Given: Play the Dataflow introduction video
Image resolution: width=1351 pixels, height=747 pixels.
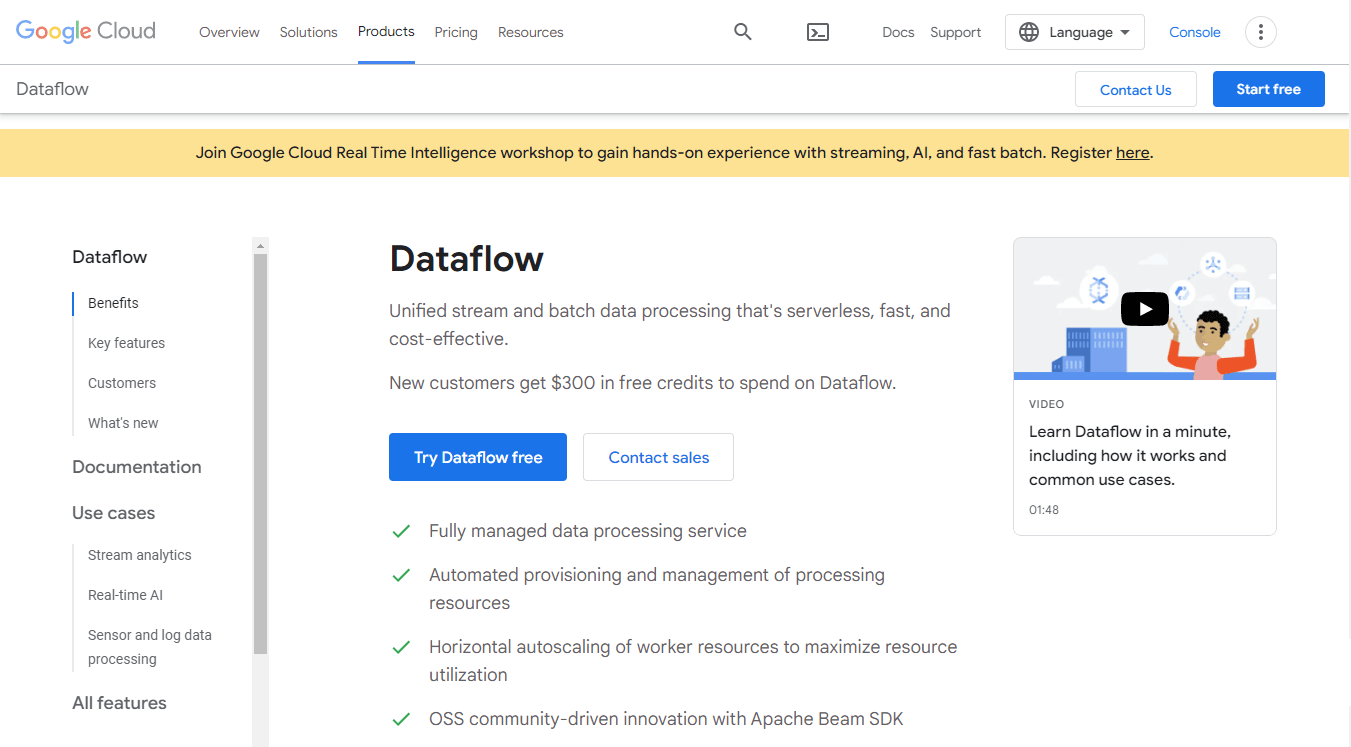Looking at the screenshot, I should coord(1144,308).
